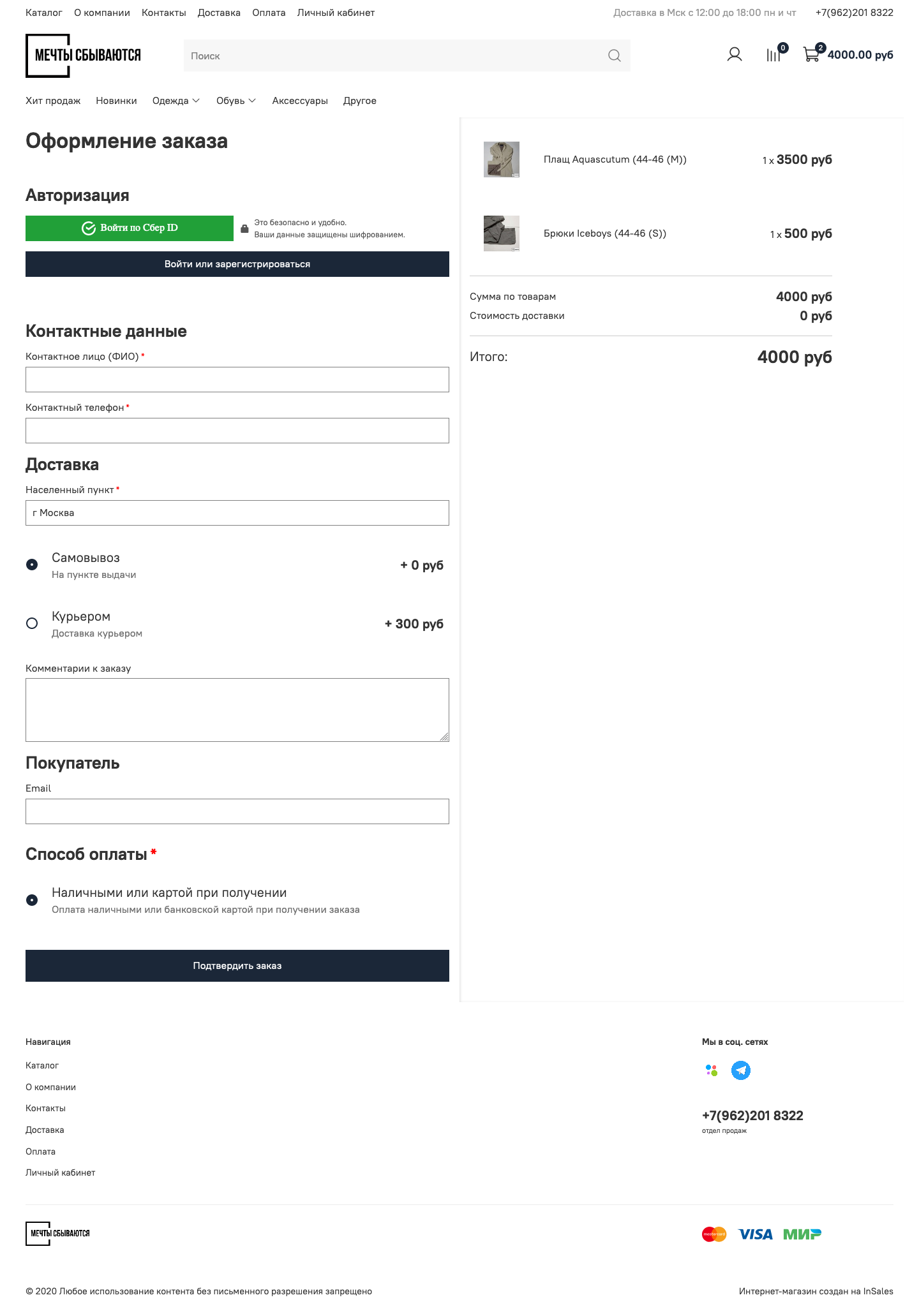Open the product comparison icon
919x1316 pixels.
(773, 55)
